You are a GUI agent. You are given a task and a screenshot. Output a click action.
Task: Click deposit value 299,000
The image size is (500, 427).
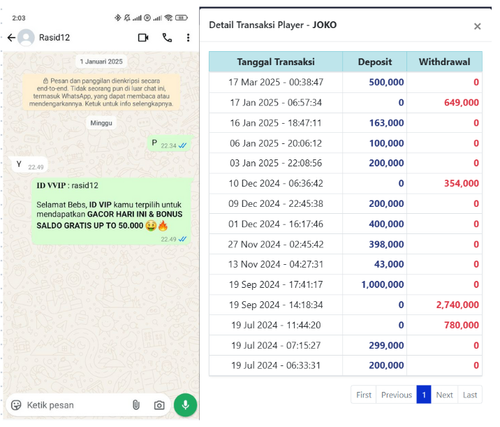(x=386, y=345)
